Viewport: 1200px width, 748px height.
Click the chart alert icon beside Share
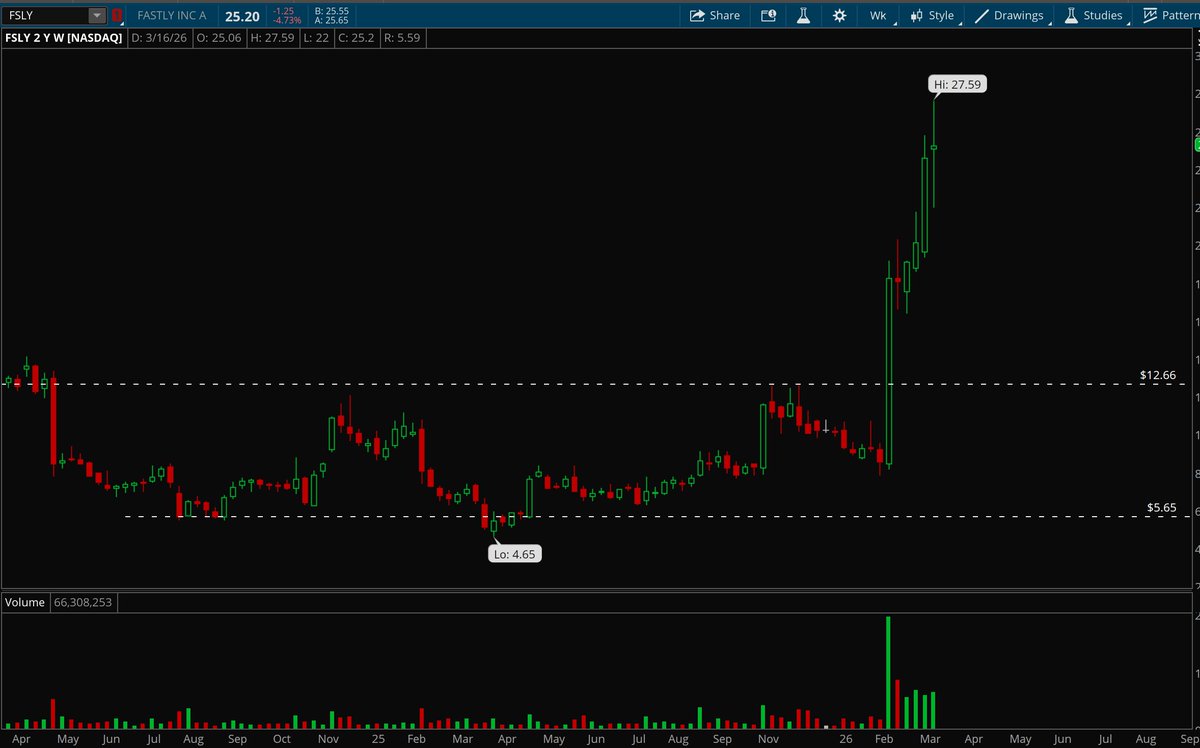point(768,15)
